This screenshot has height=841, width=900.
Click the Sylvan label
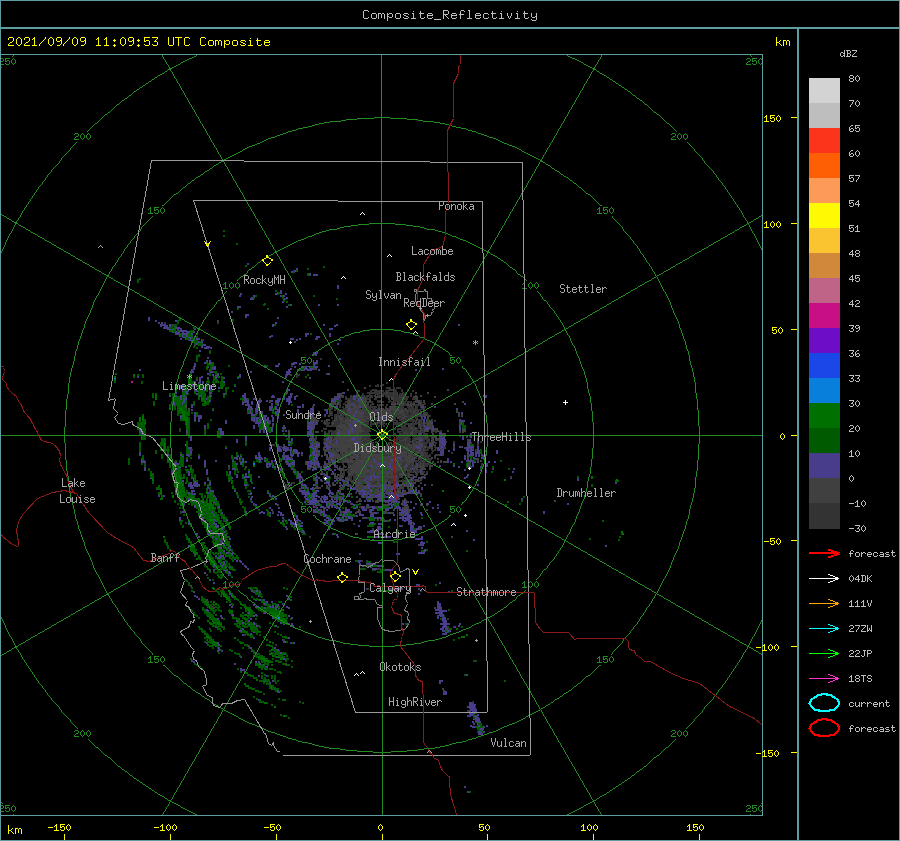383,295
